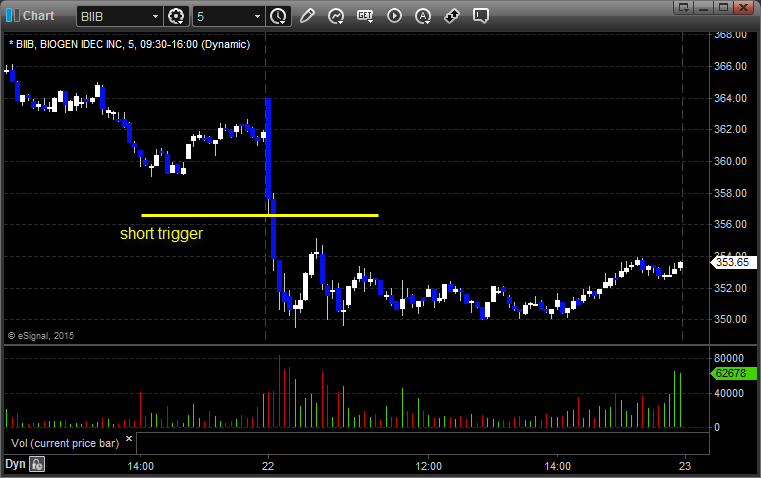Select the pencil drawing tools icon
Screen dimensions: 761x478
coord(307,16)
